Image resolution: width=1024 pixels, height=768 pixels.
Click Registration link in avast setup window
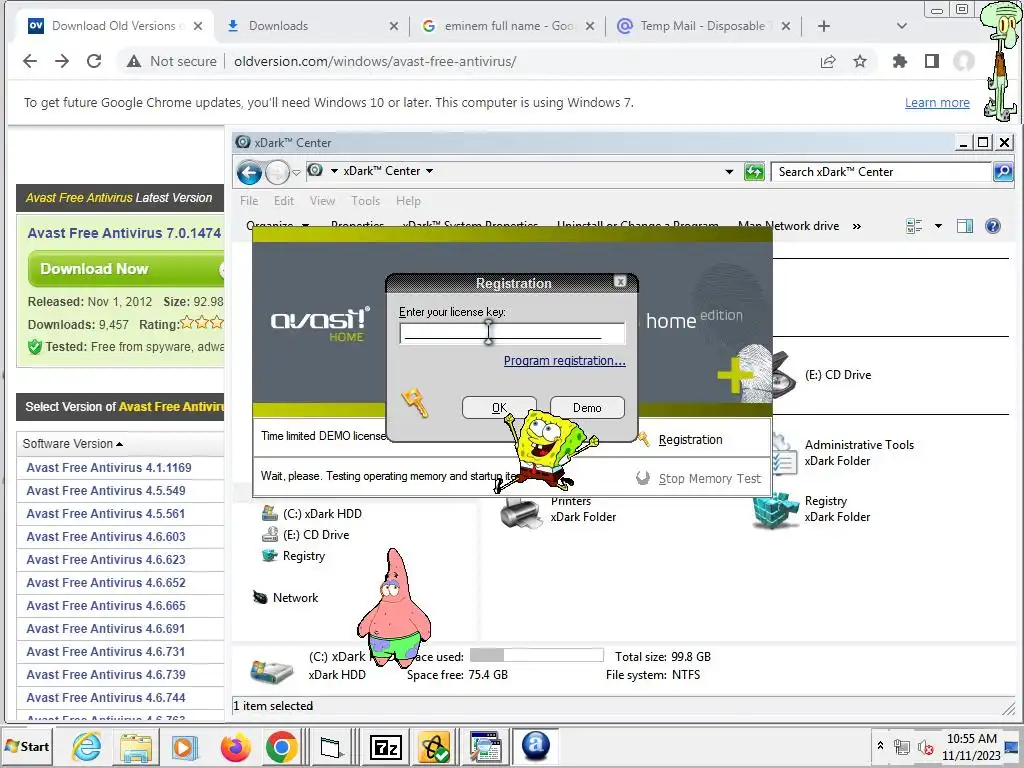click(690, 440)
